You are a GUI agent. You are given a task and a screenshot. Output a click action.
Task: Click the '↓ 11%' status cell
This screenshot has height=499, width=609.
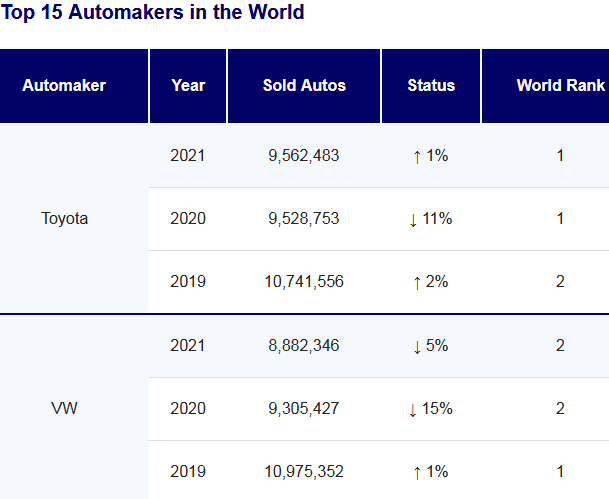(x=431, y=219)
